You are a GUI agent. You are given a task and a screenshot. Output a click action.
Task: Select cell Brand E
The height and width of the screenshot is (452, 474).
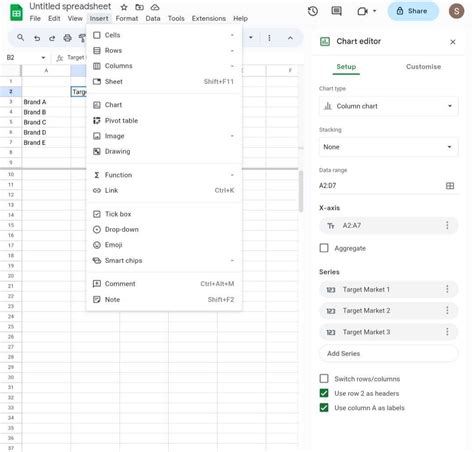pos(46,143)
